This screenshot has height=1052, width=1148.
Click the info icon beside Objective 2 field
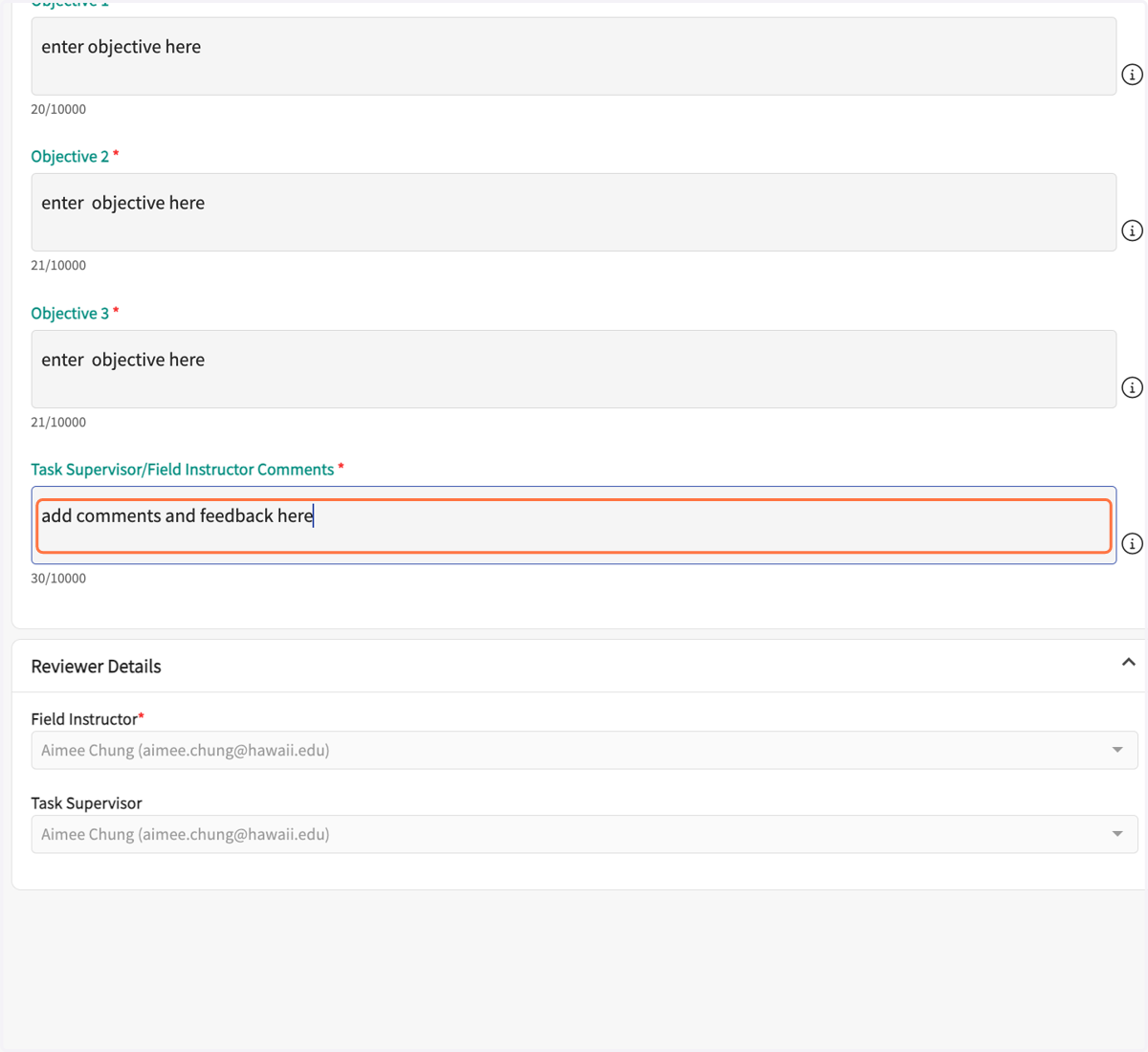point(1132,230)
